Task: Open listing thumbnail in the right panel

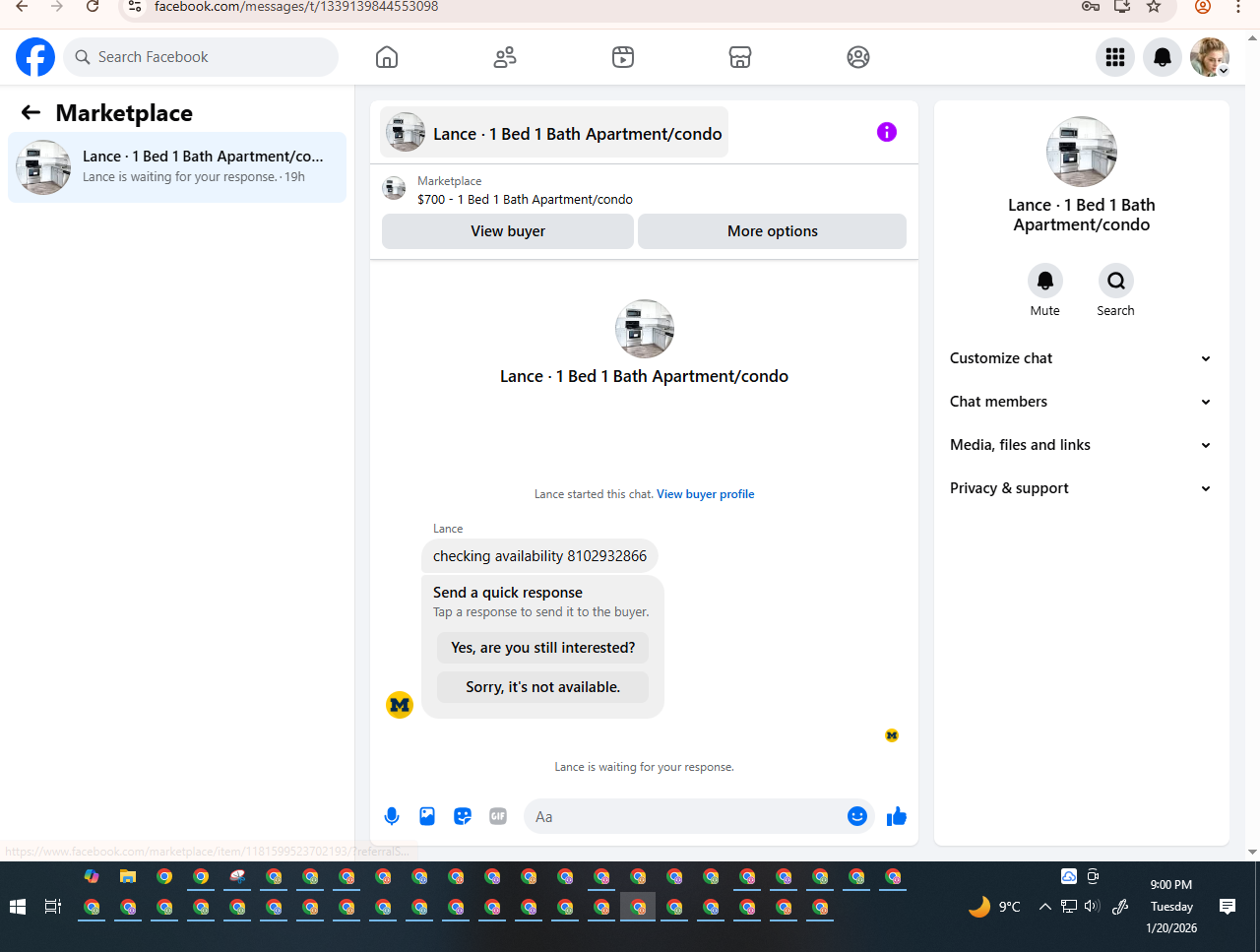Action: 1082,152
